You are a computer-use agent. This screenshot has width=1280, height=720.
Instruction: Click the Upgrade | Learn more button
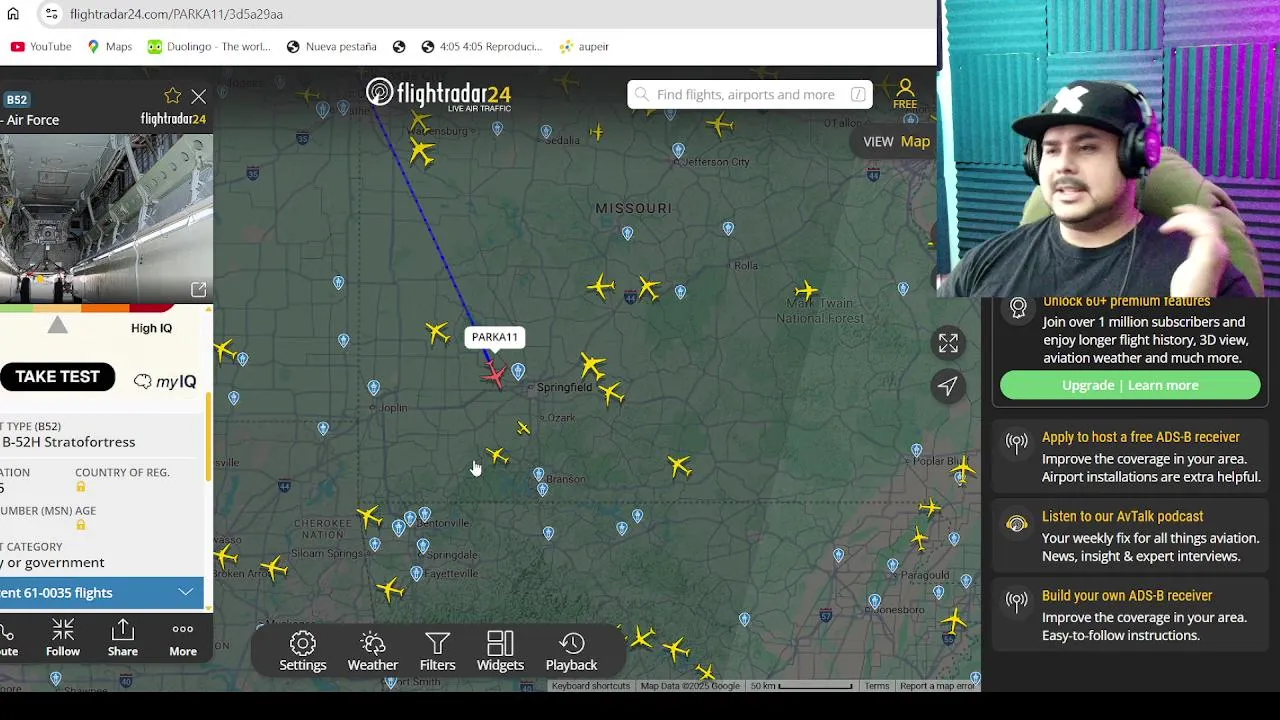pos(1130,385)
